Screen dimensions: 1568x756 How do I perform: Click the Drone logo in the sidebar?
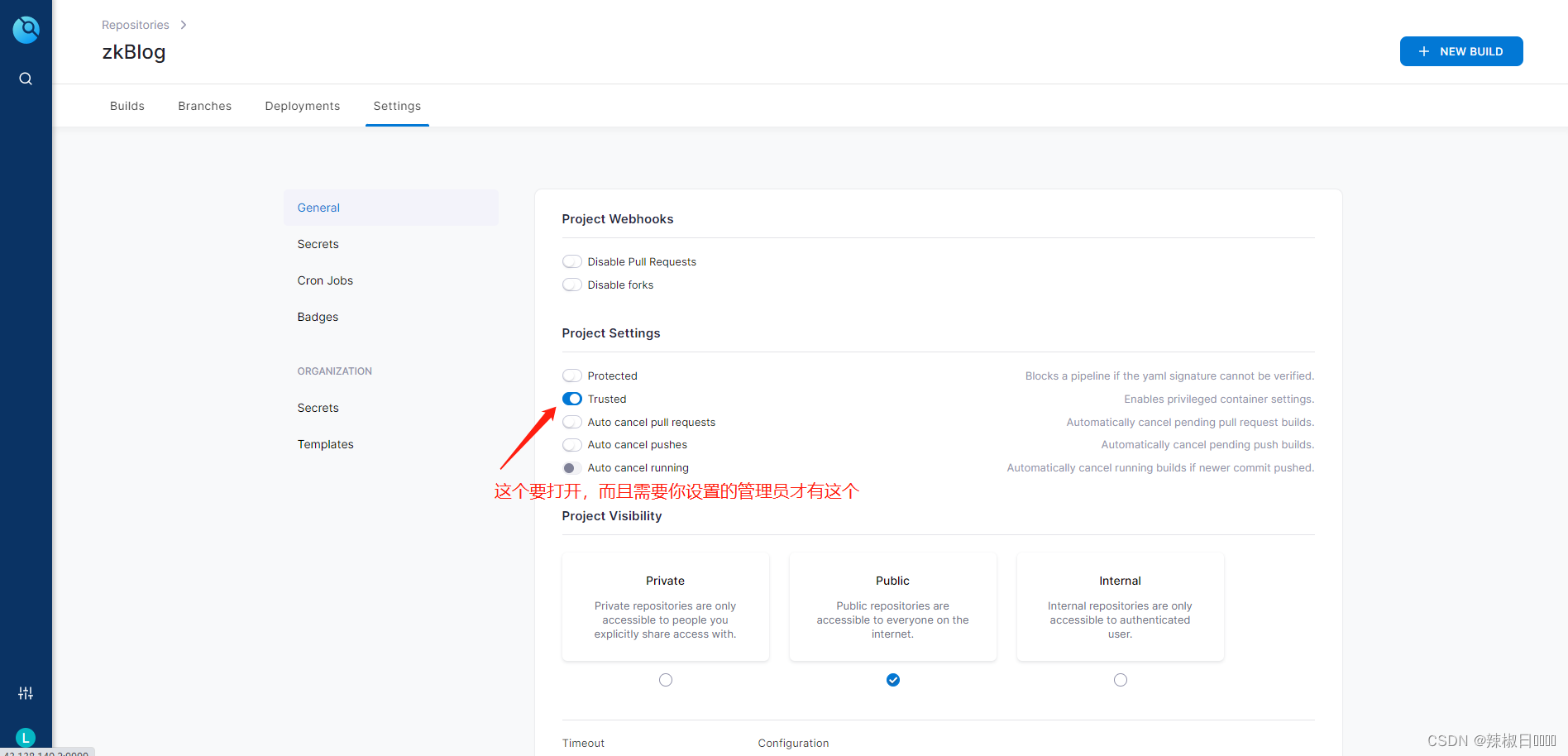[x=26, y=29]
